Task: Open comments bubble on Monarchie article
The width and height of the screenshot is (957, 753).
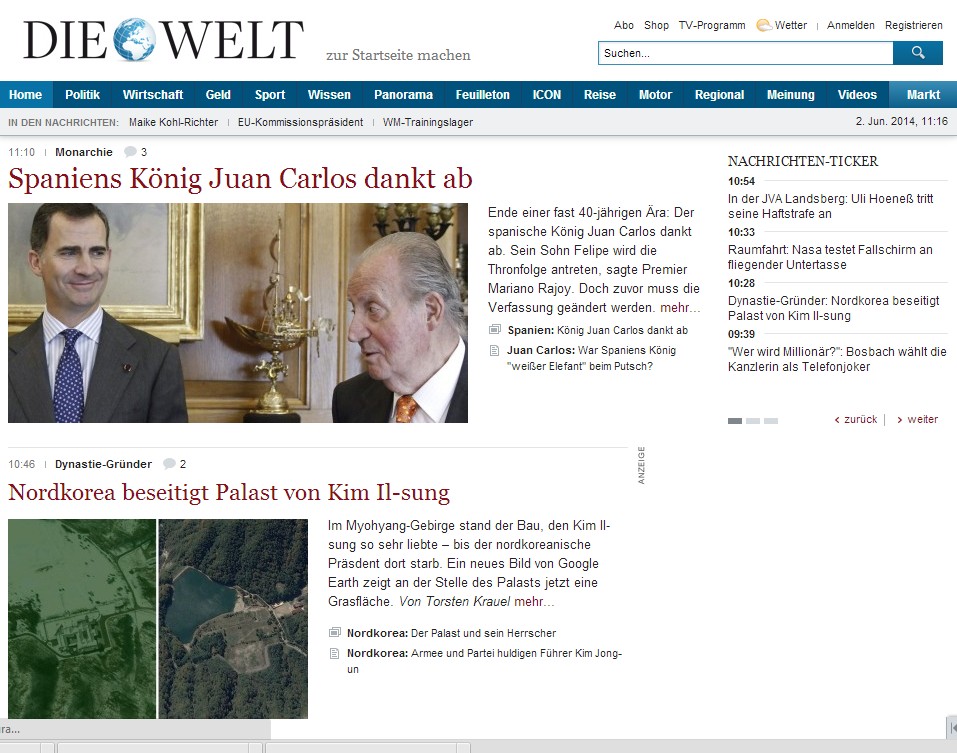Action: pyautogui.click(x=130, y=152)
